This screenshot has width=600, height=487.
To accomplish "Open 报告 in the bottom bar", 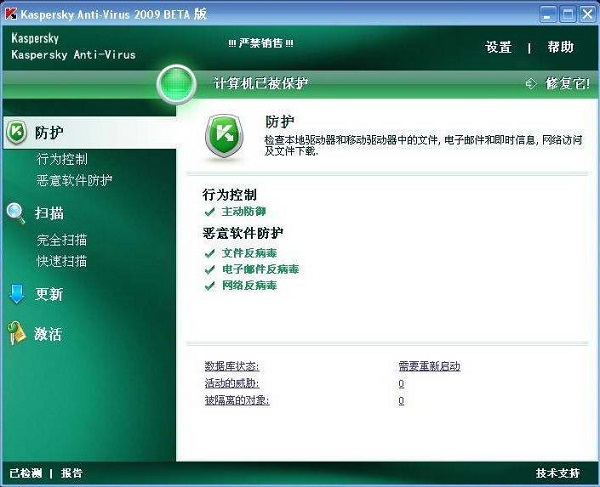I will (72, 473).
